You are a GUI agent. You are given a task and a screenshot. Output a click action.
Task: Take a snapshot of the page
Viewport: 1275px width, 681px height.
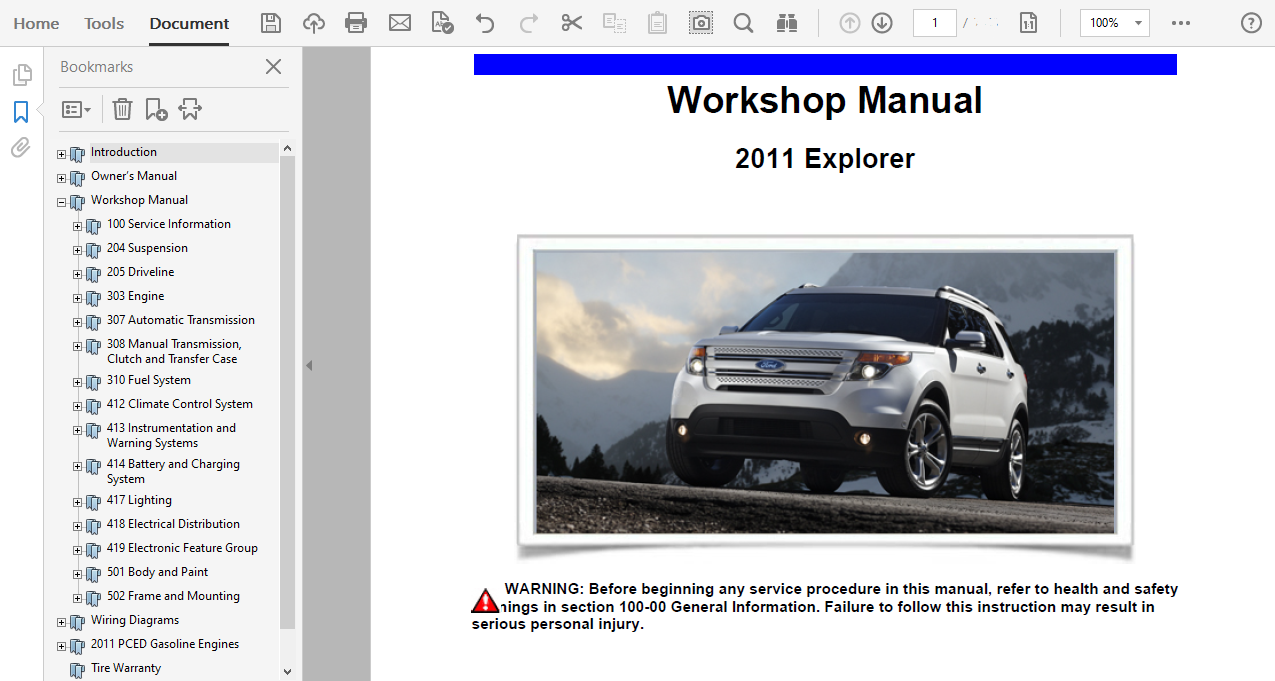[700, 22]
